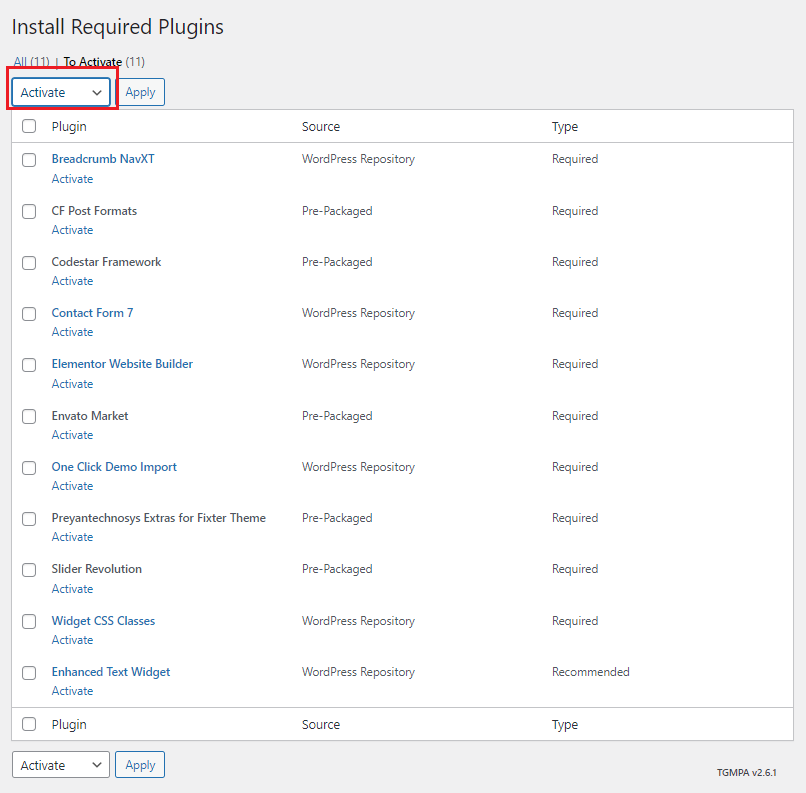The height and width of the screenshot is (793, 806).
Task: Open the One Click Demo Import link
Action: (114, 467)
